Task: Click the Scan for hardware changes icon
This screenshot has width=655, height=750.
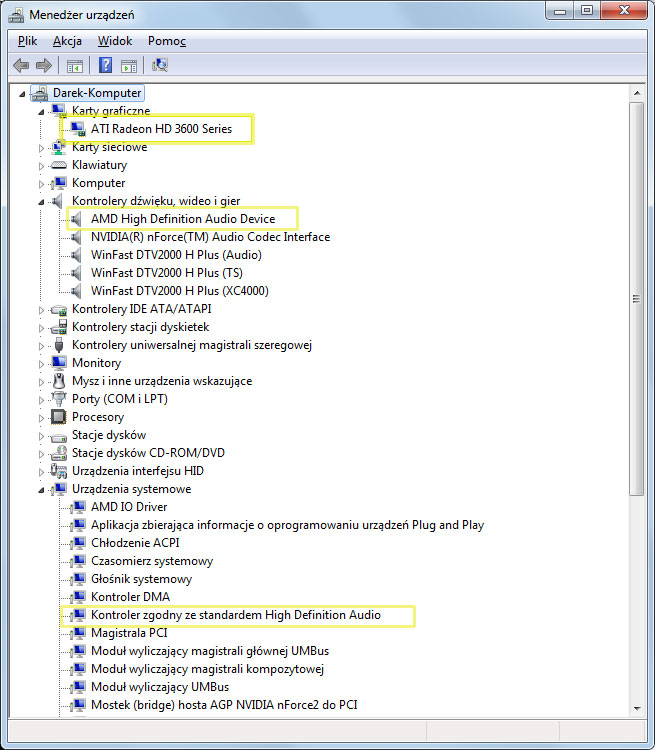Action: (x=159, y=65)
